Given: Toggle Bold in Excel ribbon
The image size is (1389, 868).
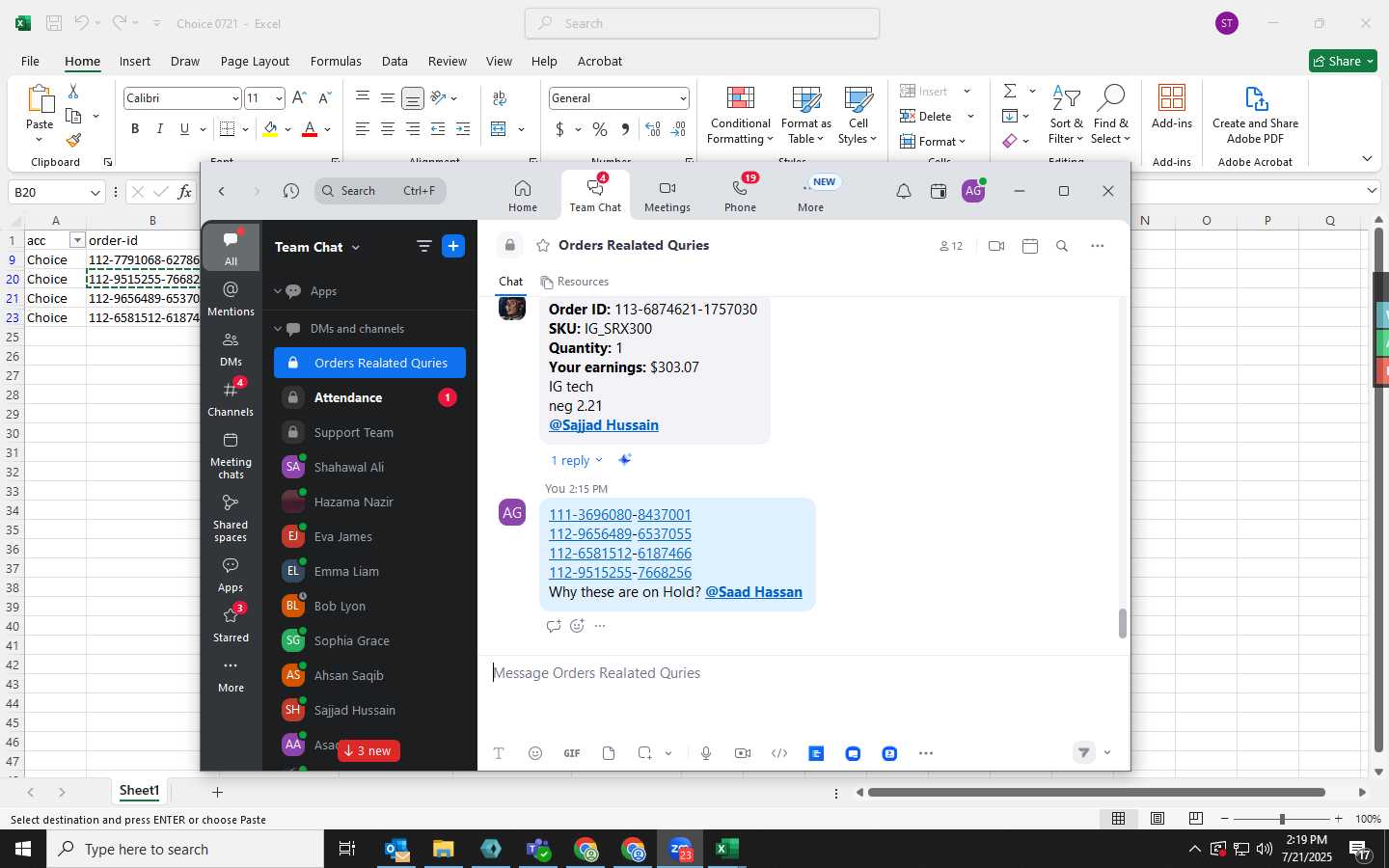Looking at the screenshot, I should 135,129.
